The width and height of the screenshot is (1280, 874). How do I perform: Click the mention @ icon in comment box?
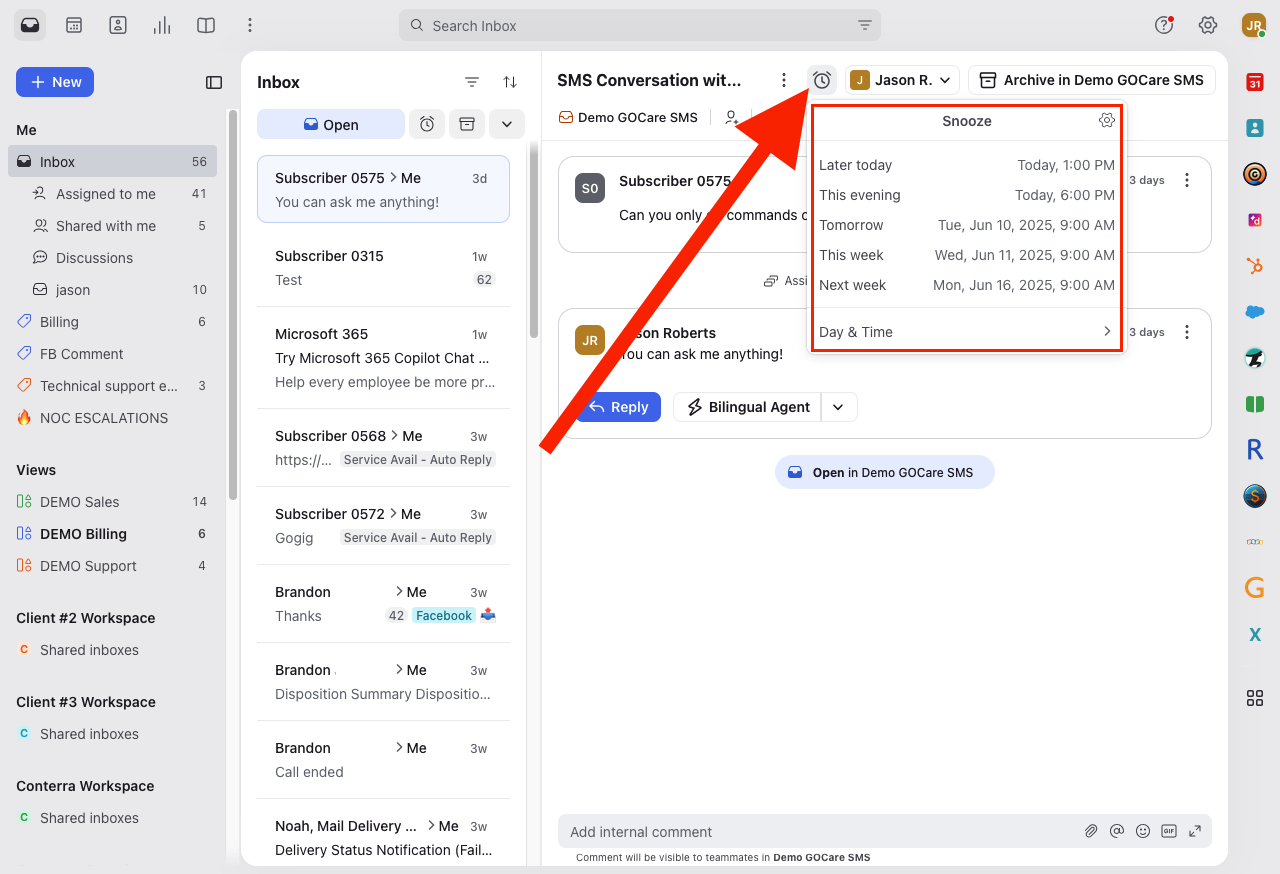pyautogui.click(x=1117, y=831)
